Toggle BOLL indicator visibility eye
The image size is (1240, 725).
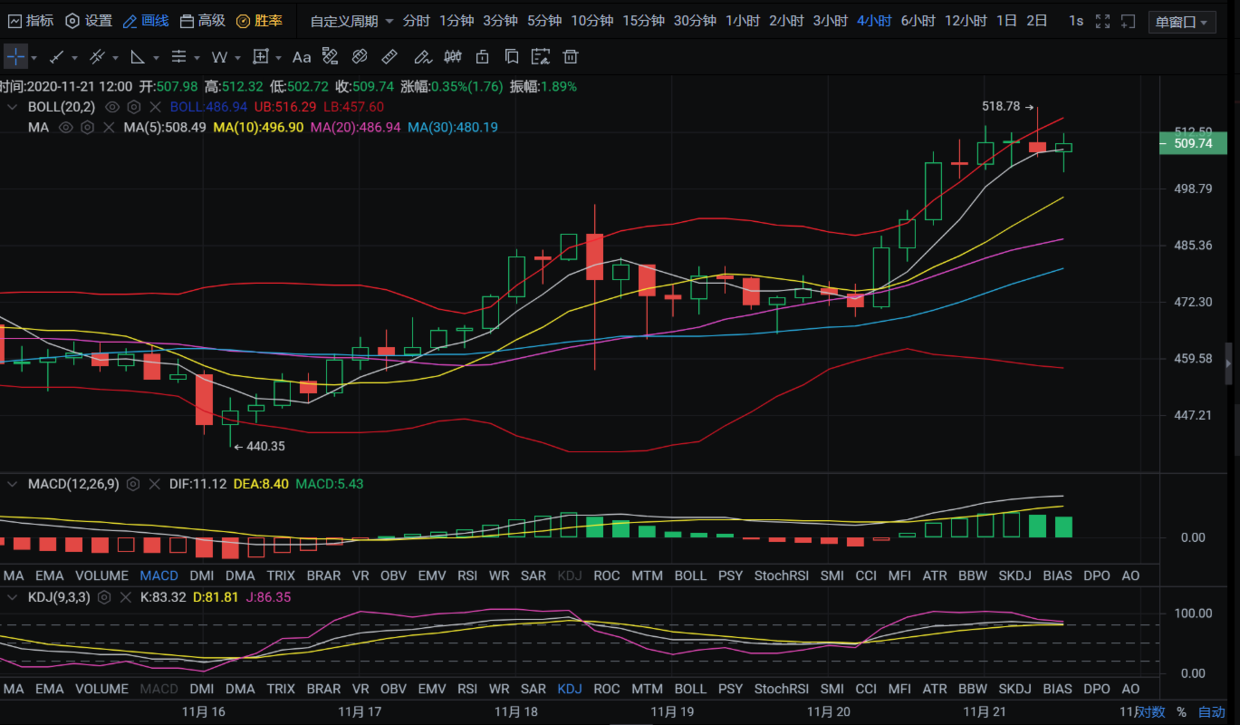click(112, 107)
